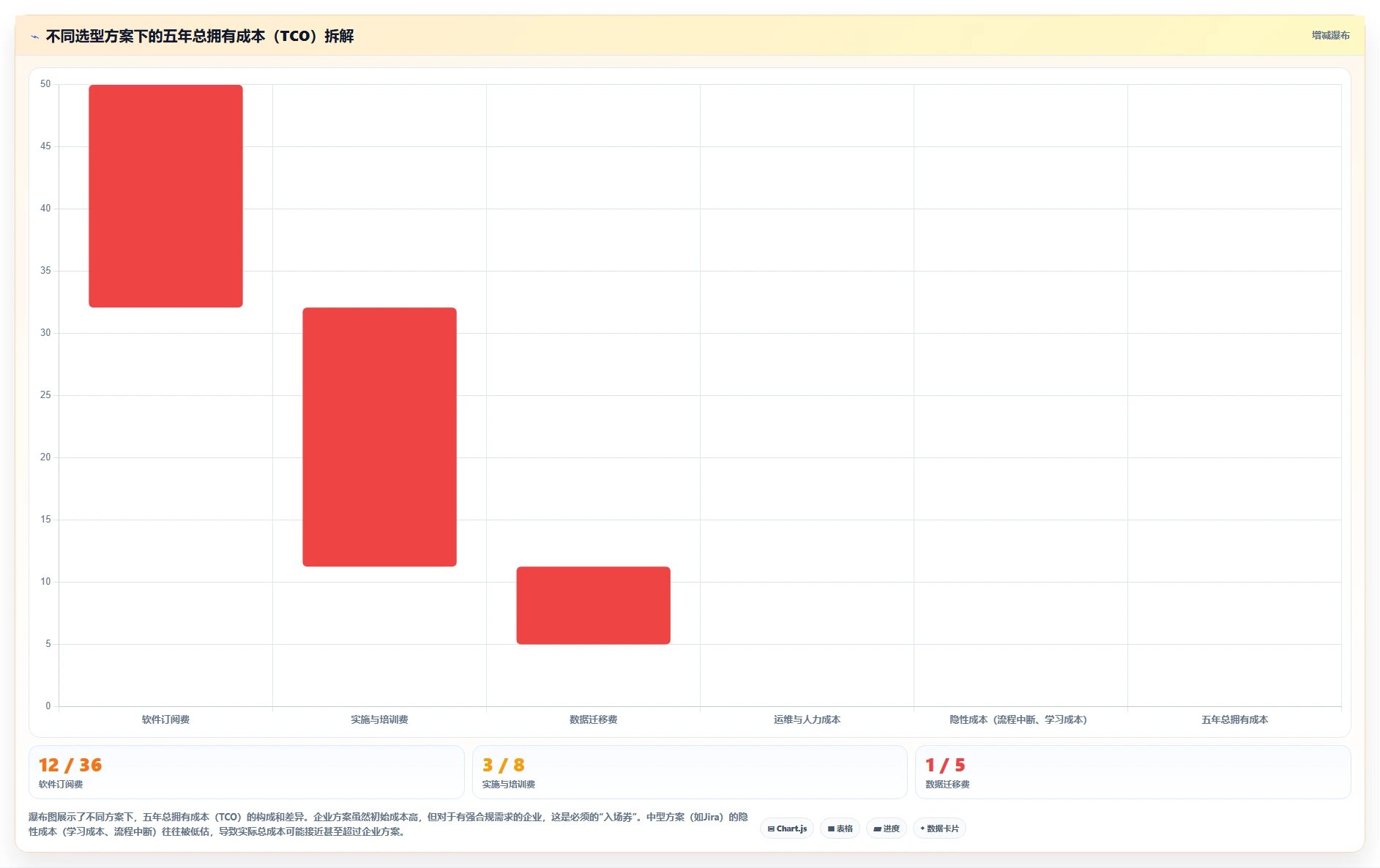The height and width of the screenshot is (868, 1380).
Task: Click the y-axis tick value 10
Action: tap(45, 582)
